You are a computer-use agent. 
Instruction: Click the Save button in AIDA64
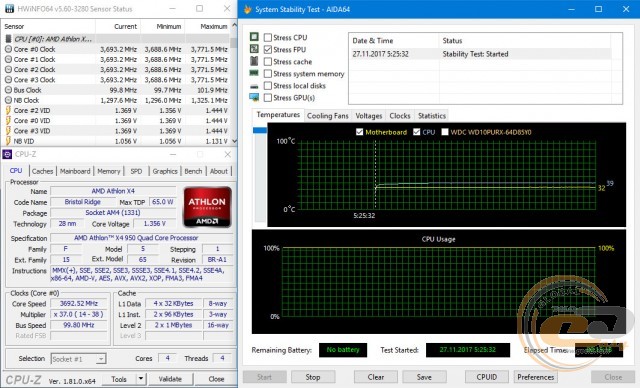(x=424, y=377)
